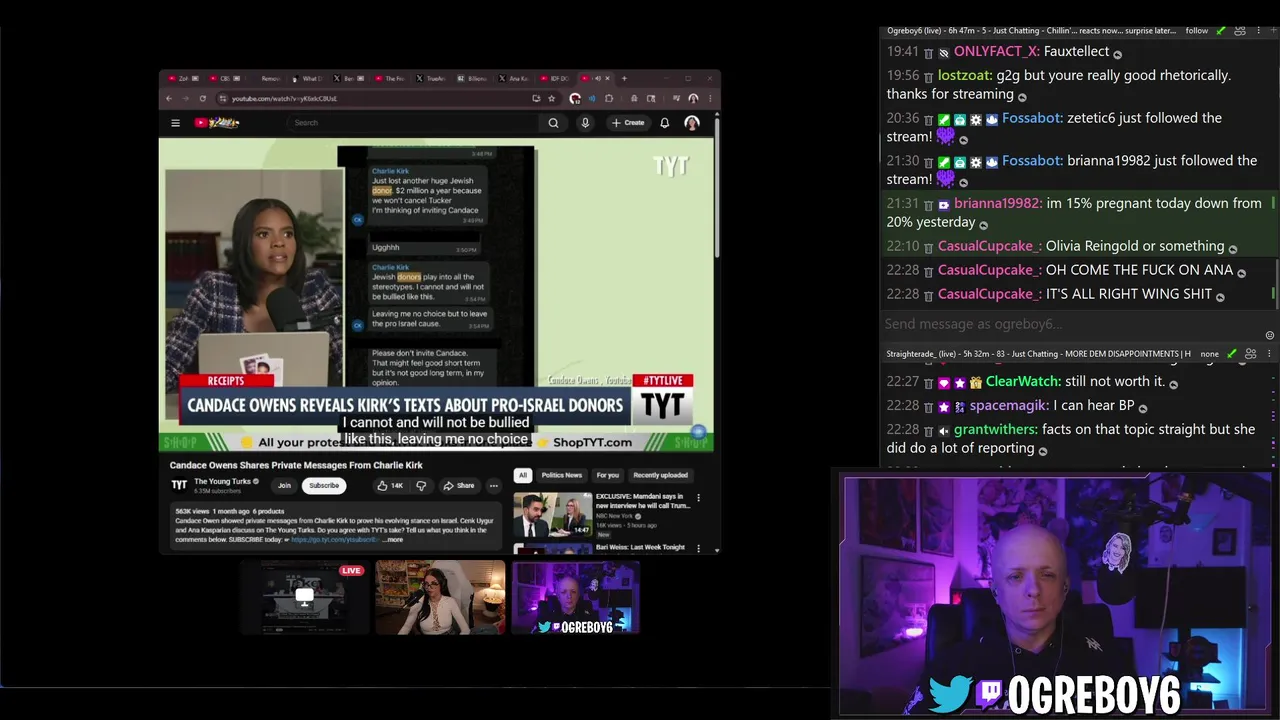The height and width of the screenshot is (720, 1280).
Task: Click the brianna19982 username in chat
Action: (x=997, y=203)
